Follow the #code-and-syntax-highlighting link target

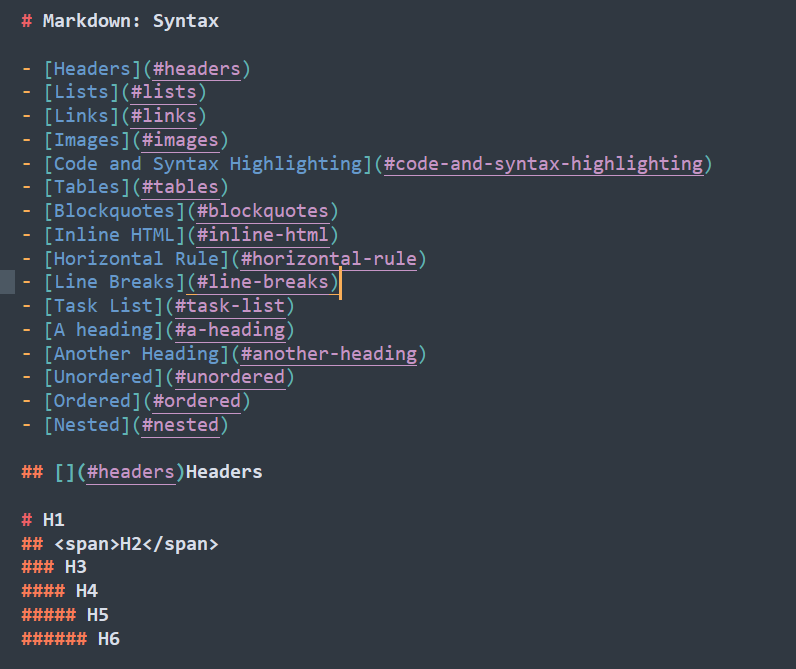[543, 164]
